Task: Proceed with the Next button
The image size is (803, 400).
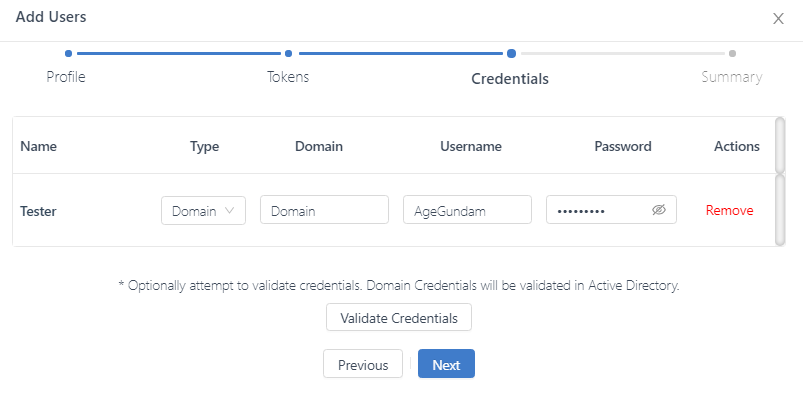Action: coord(446,364)
